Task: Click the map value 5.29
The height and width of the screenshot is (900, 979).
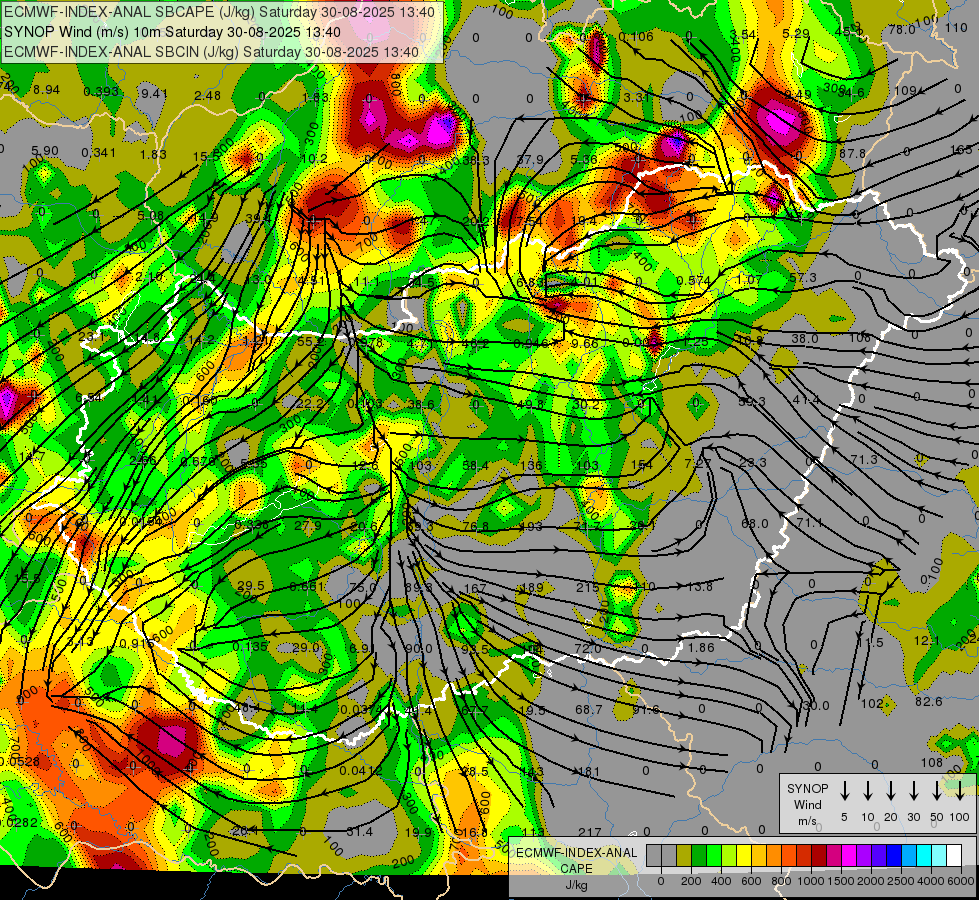Action: 796,34
